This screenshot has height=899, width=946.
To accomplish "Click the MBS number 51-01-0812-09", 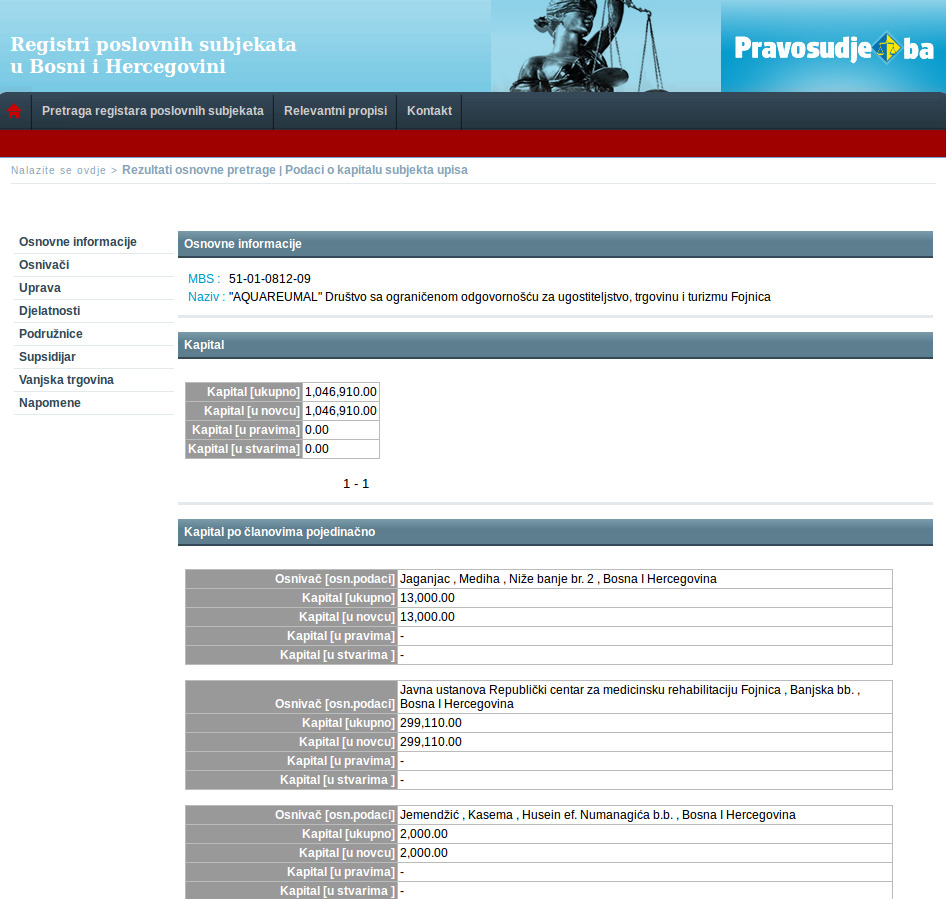I will click(270, 279).
